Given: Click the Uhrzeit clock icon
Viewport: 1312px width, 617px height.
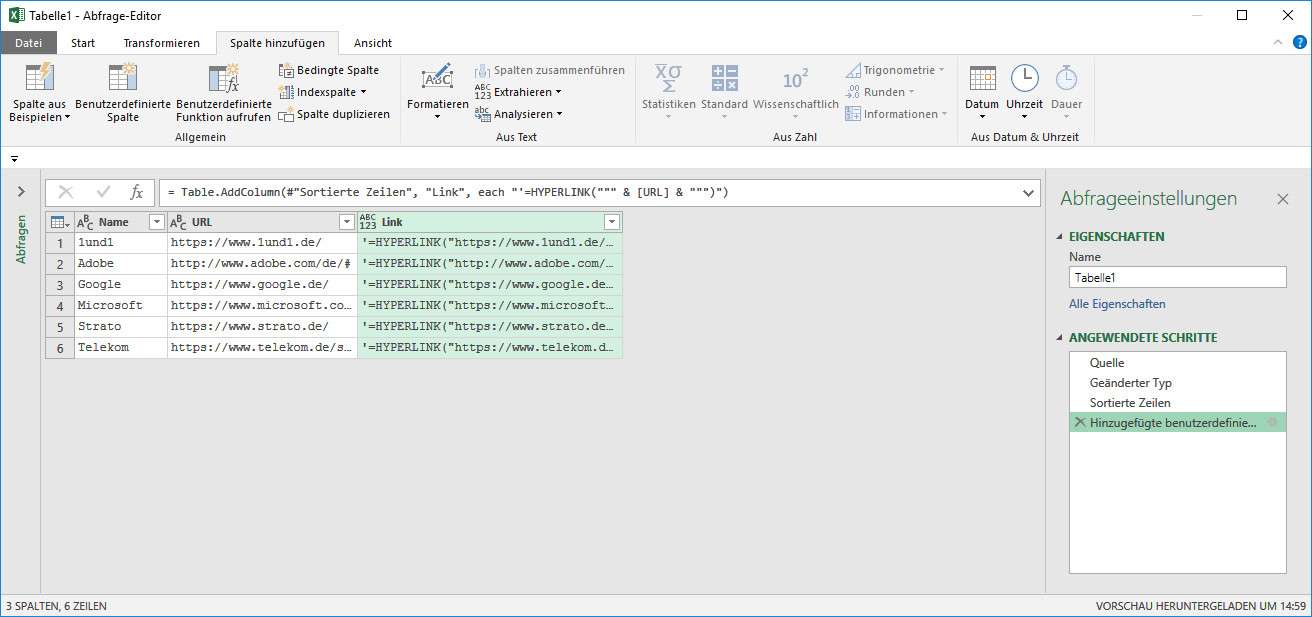Looking at the screenshot, I should coord(1024,78).
